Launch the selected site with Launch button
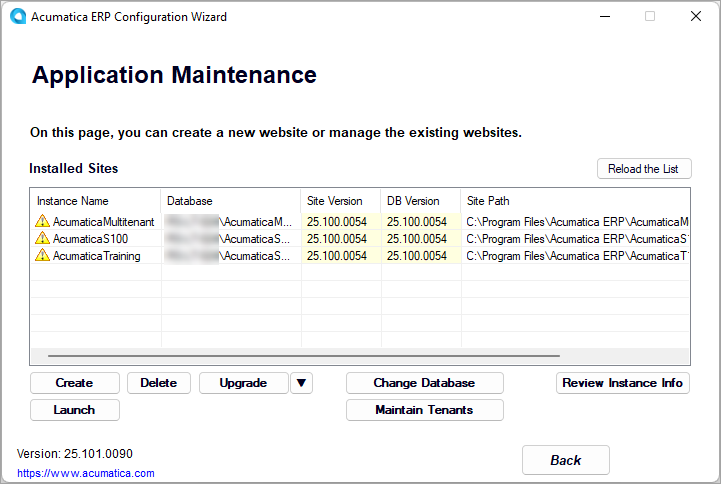 click(x=74, y=409)
